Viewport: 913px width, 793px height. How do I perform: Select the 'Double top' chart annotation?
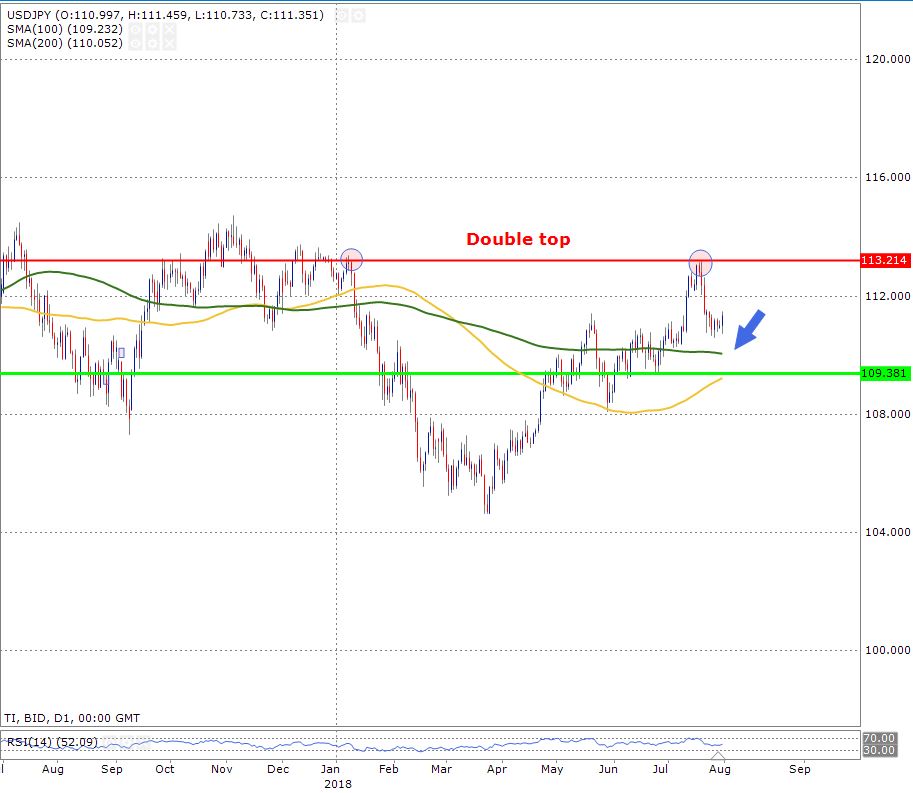point(518,239)
